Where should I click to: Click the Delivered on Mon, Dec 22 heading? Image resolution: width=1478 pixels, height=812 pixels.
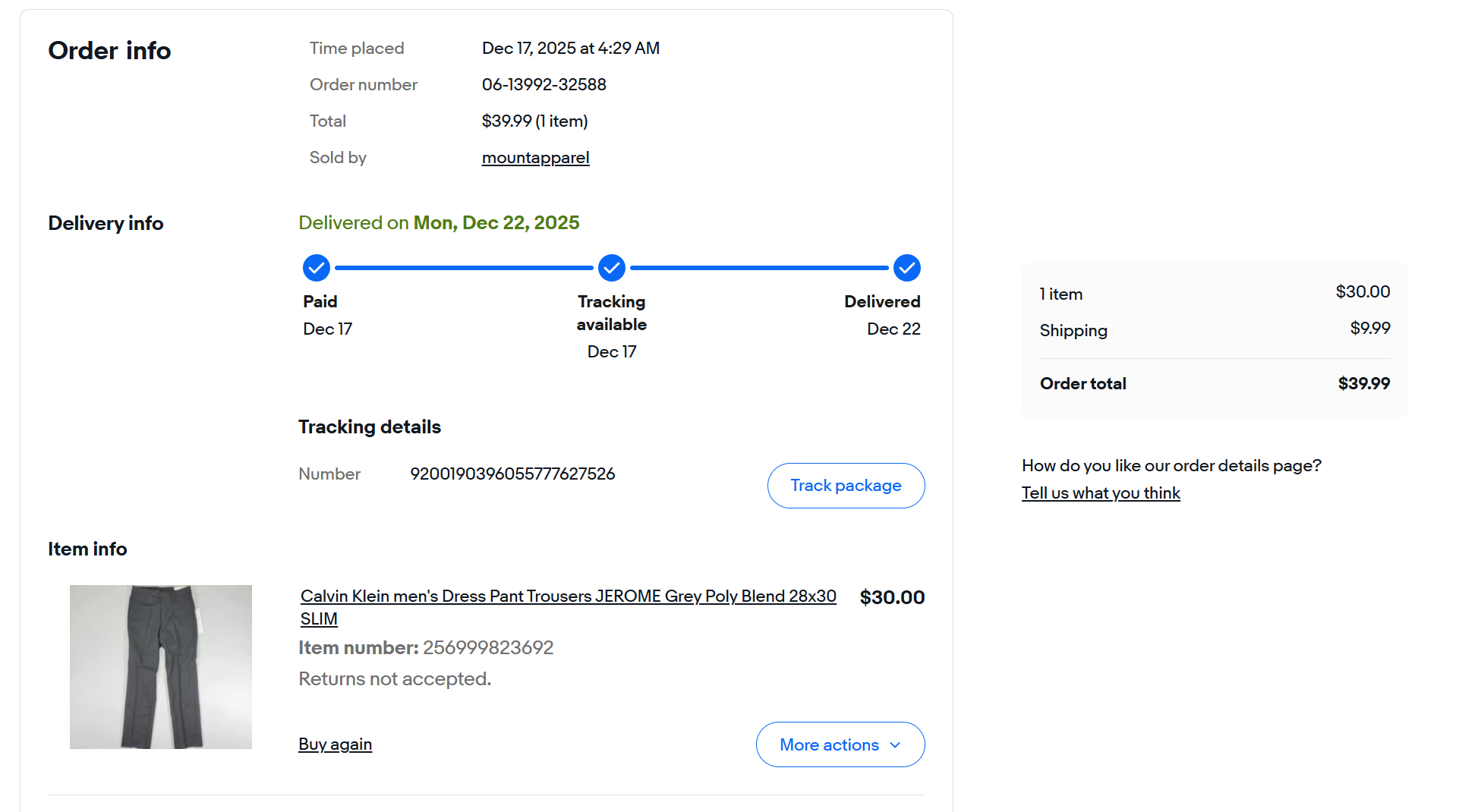[x=439, y=223]
